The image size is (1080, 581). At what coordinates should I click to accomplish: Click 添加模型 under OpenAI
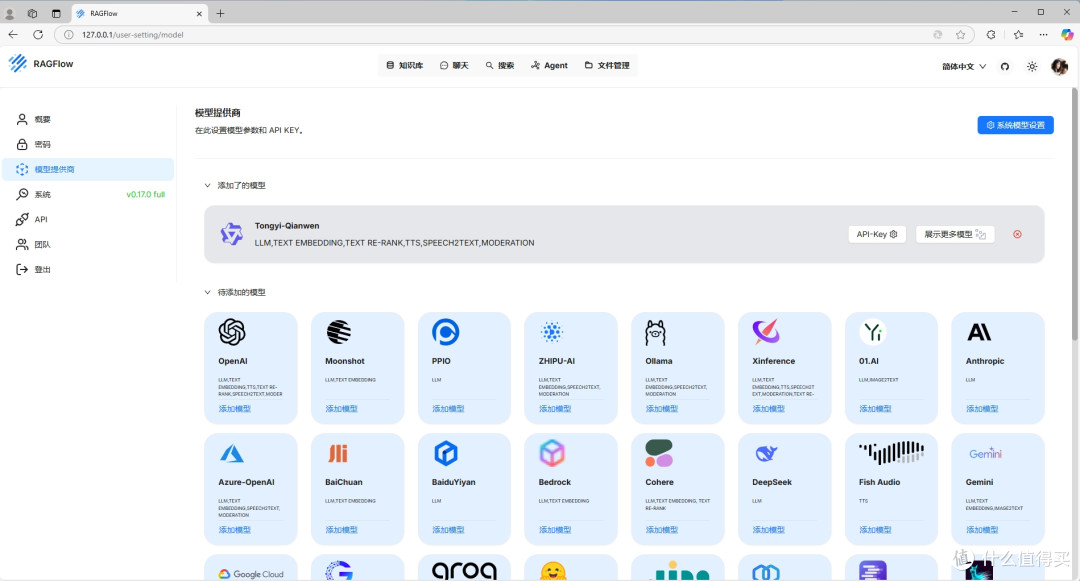[235, 409]
